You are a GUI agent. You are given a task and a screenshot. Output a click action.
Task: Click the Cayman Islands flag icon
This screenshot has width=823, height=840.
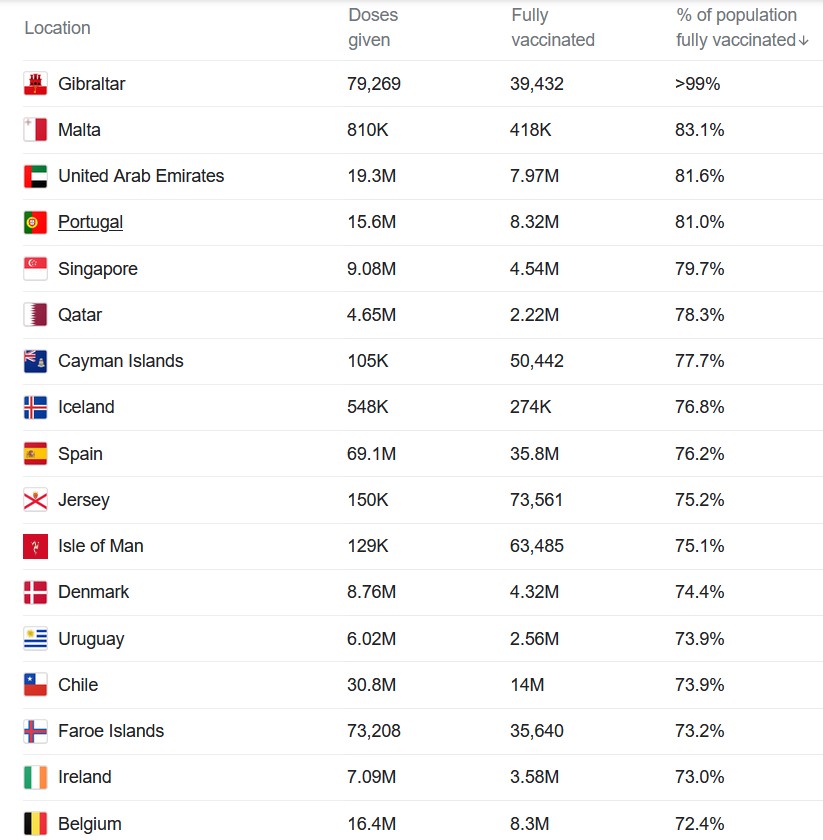tap(35, 361)
